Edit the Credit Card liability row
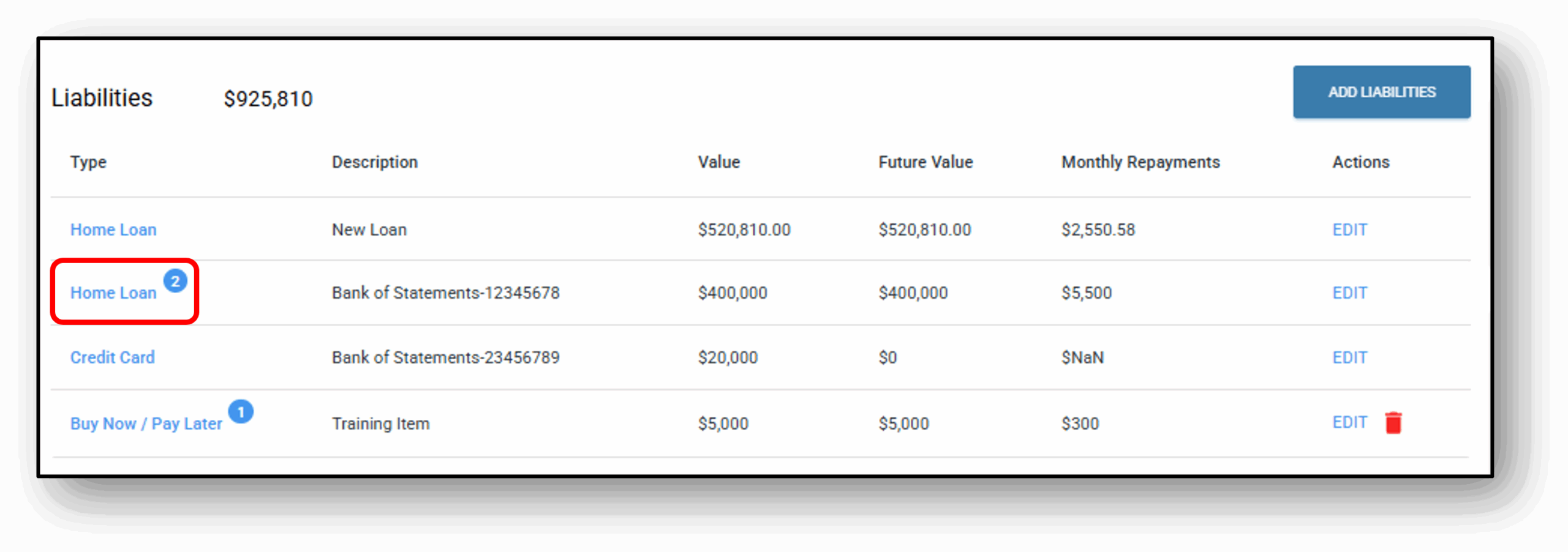Image resolution: width=1568 pixels, height=552 pixels. (x=1349, y=357)
